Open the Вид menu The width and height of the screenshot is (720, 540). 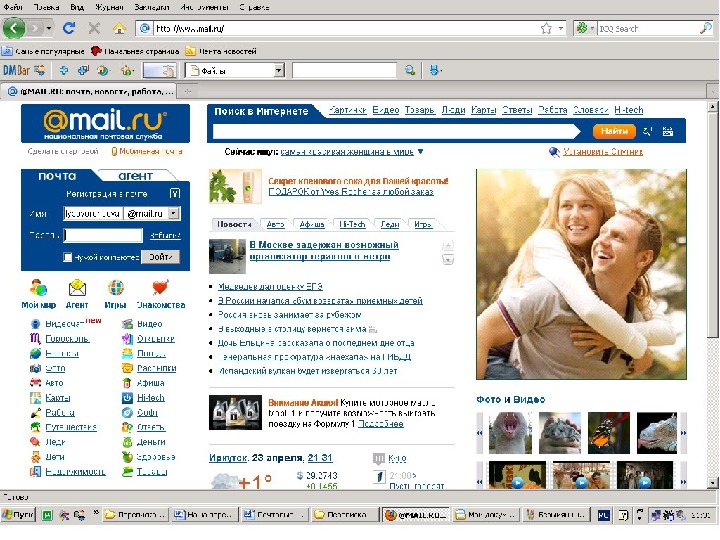(77, 7)
